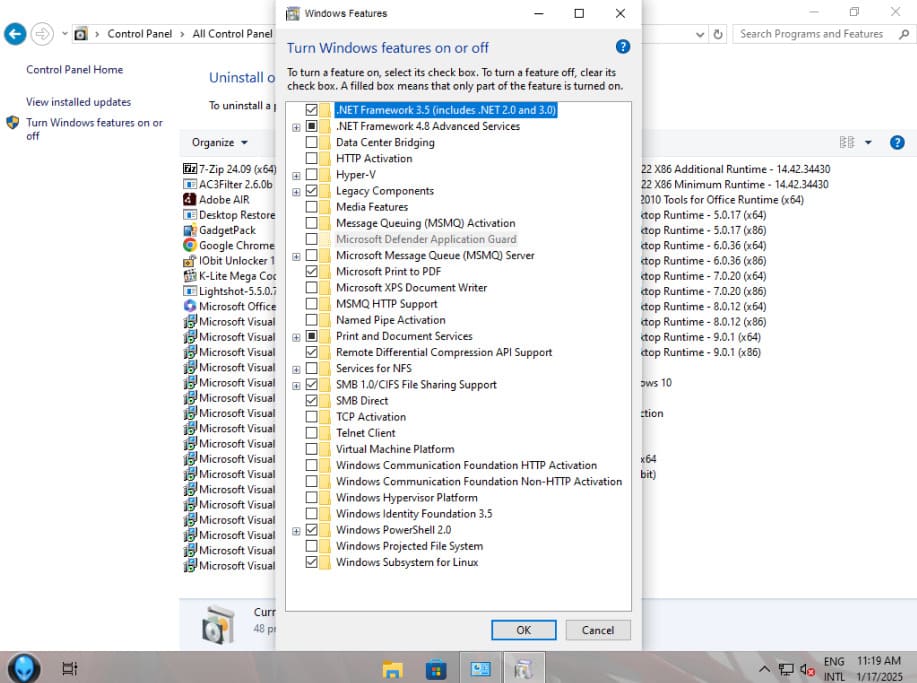Image resolution: width=917 pixels, height=683 pixels.
Task: Uncheck Microsoft Print to PDF
Action: point(312,271)
